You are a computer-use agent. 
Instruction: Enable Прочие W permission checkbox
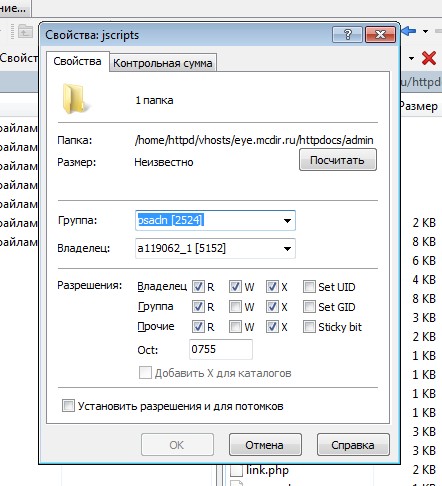tap(235, 327)
